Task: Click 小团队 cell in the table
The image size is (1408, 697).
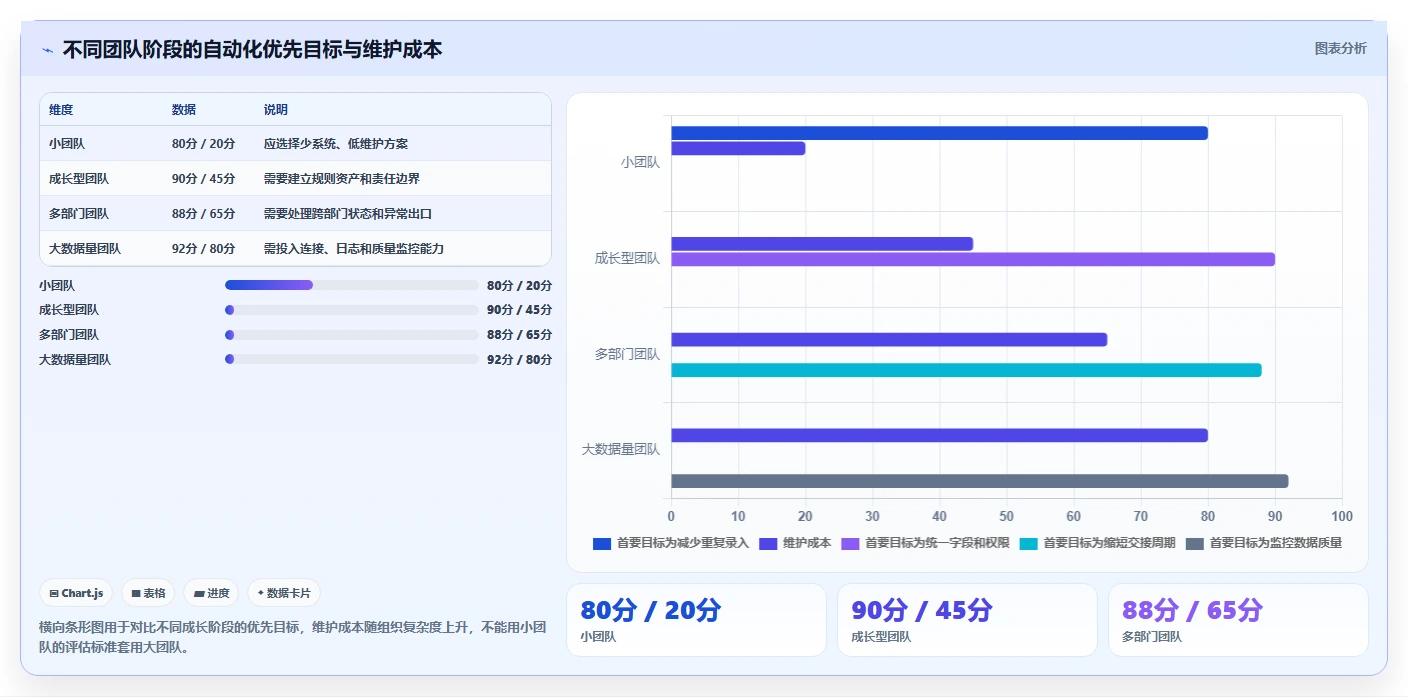Action: pos(67,144)
